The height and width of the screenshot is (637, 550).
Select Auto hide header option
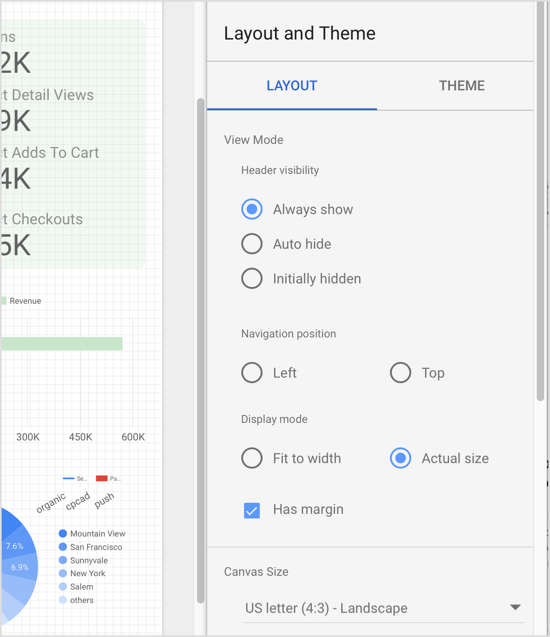pyautogui.click(x=252, y=244)
